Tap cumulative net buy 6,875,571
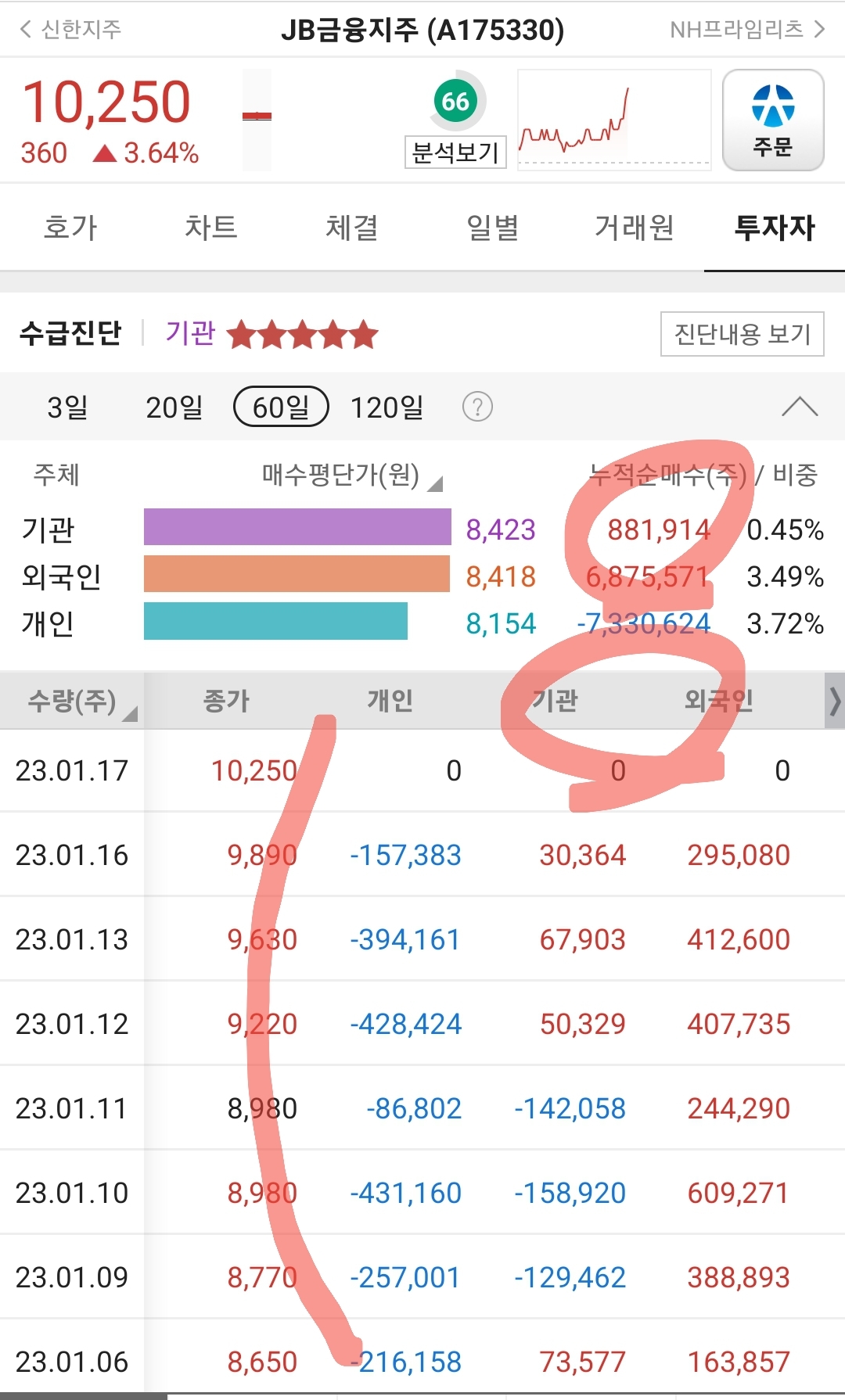This screenshot has width=845, height=1400. click(x=648, y=576)
